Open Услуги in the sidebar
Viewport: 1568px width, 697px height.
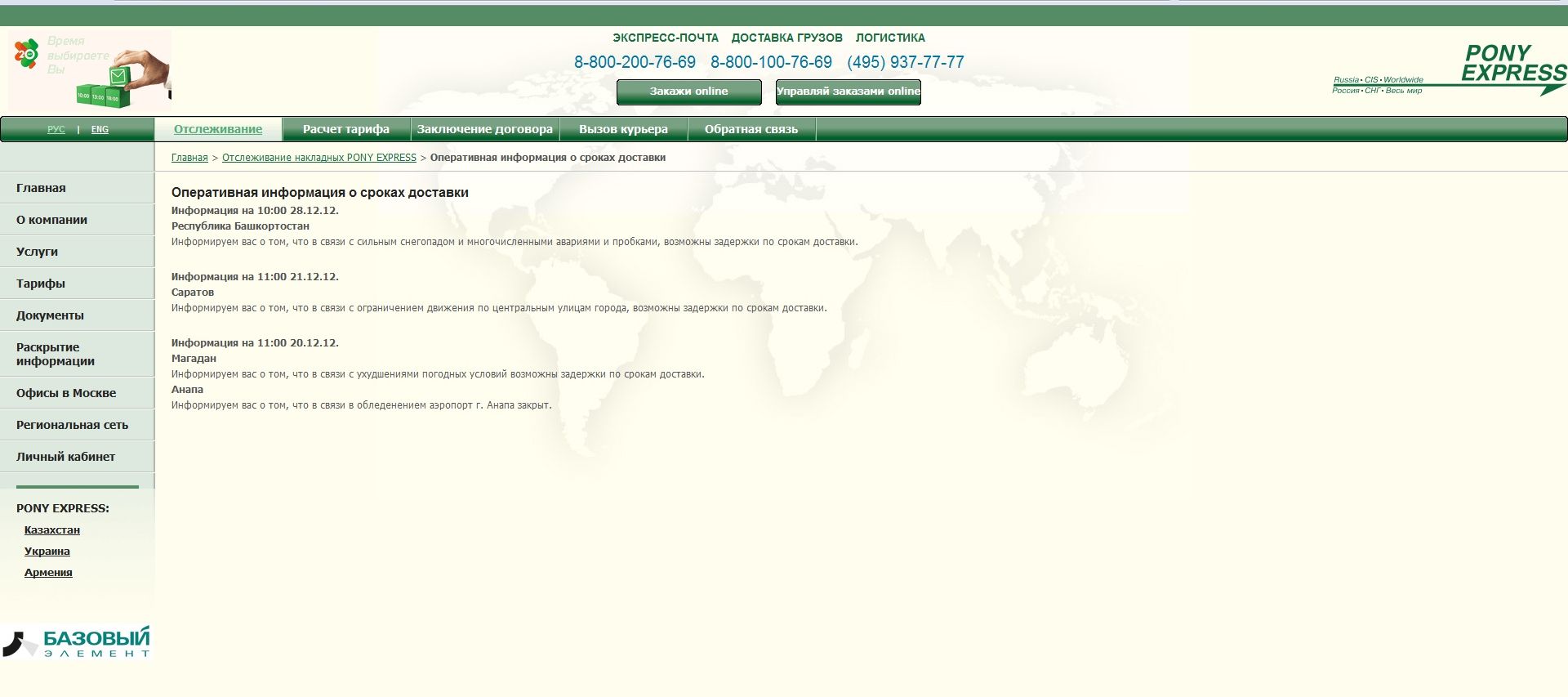[77, 252]
